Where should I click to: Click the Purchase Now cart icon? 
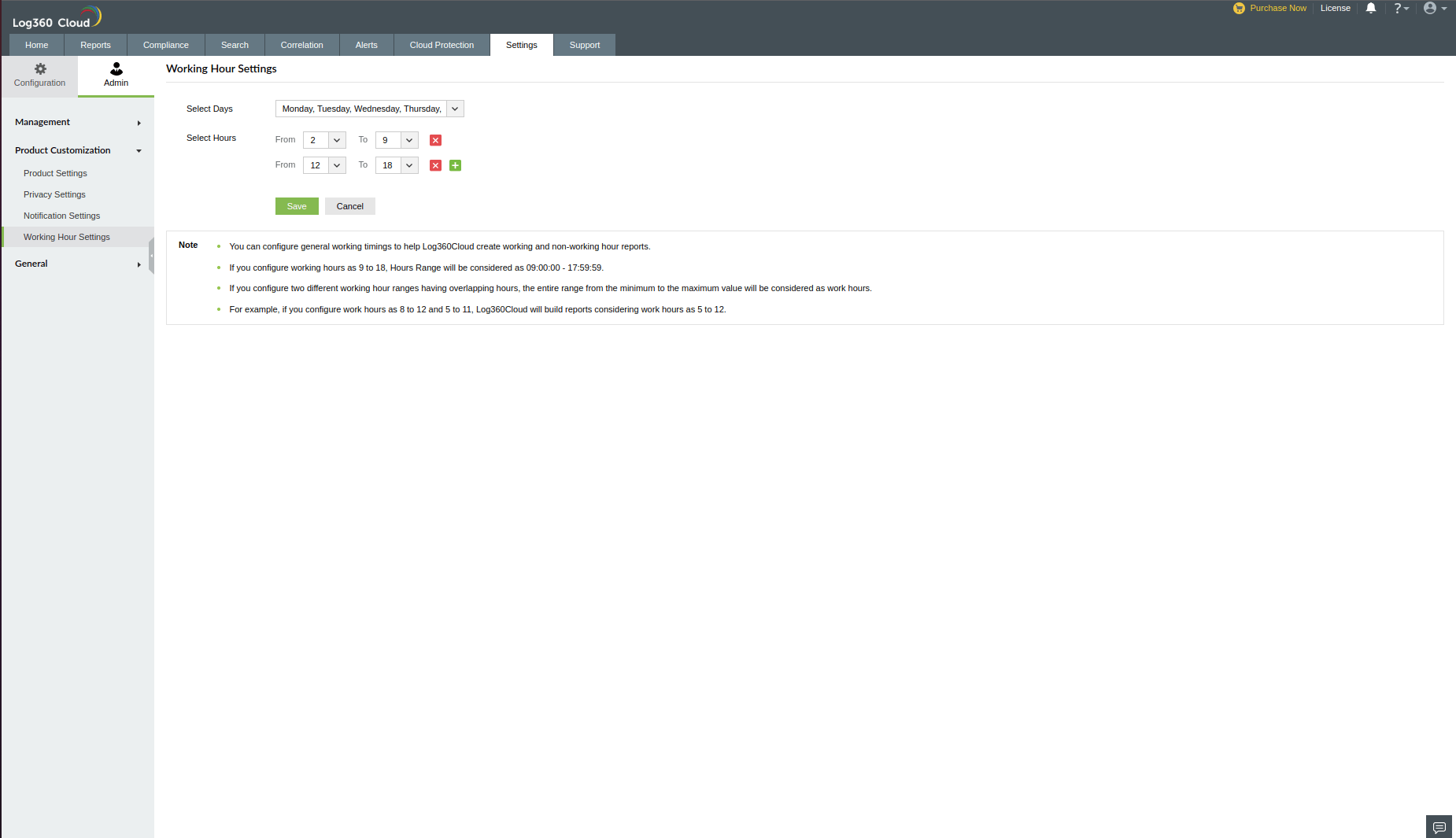pos(1239,8)
